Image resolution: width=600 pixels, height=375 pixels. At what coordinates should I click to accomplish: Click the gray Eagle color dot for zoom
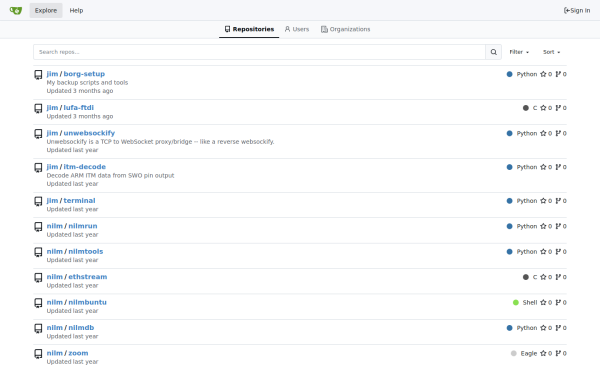514,353
